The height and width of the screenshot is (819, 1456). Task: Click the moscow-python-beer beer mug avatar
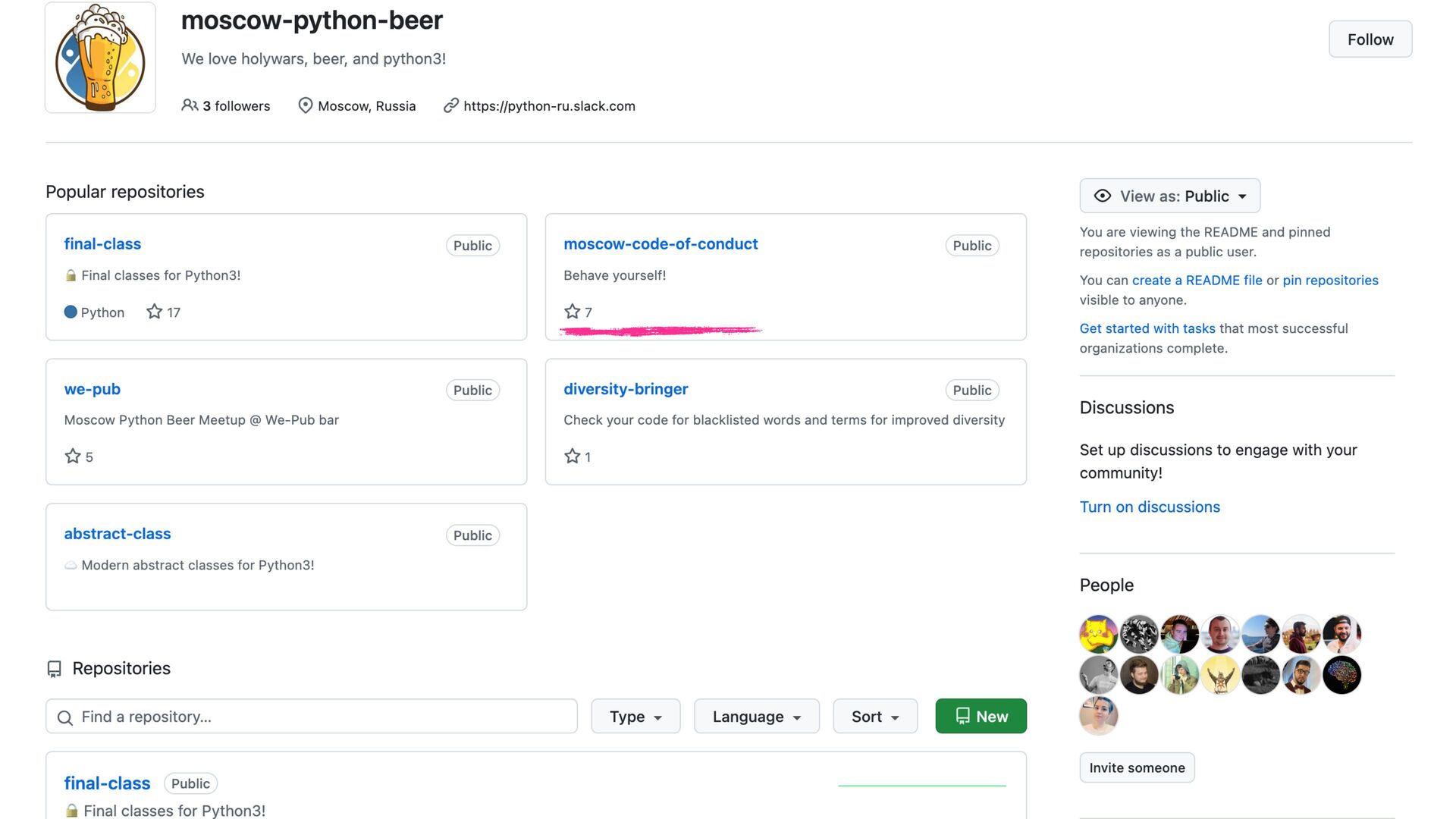tap(100, 58)
